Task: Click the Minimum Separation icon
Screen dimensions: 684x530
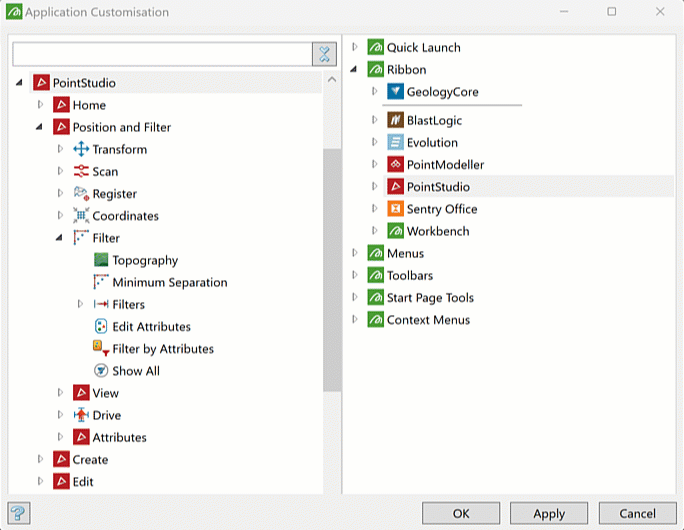Action: coord(101,282)
